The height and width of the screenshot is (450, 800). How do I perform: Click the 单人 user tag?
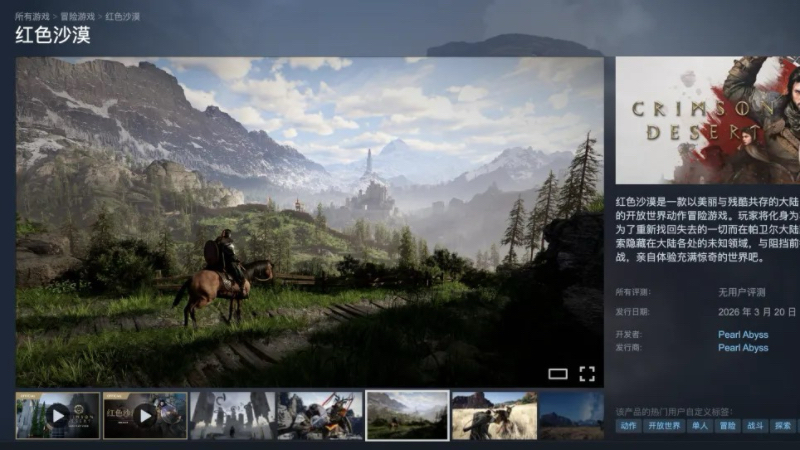[x=699, y=426]
